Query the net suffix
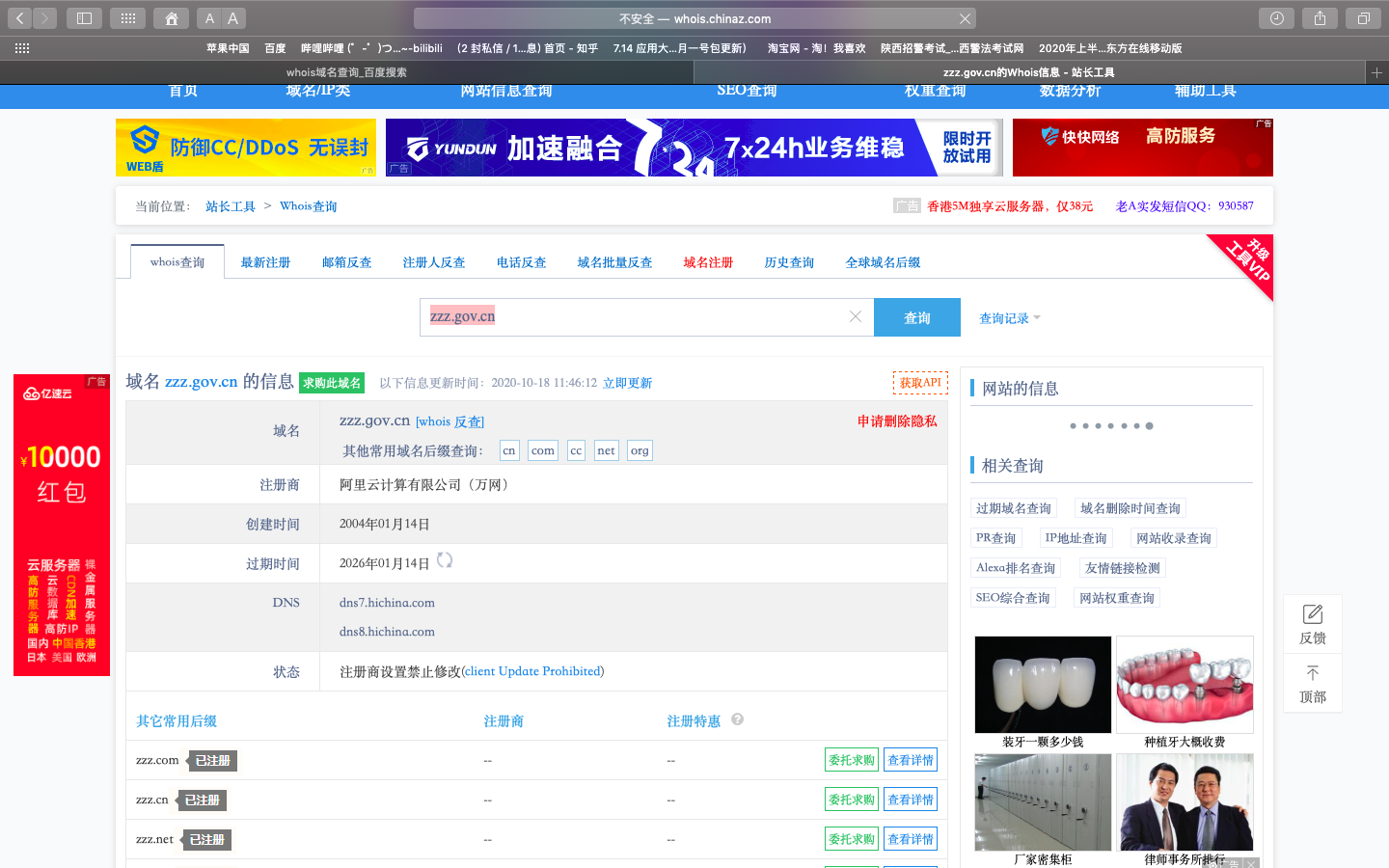The width and height of the screenshot is (1389, 868). 606,450
